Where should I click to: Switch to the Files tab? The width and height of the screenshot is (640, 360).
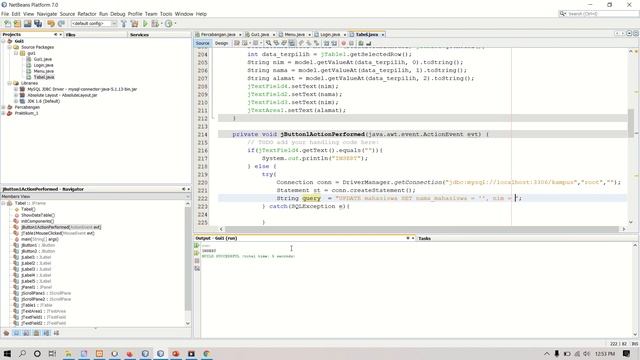pos(71,35)
